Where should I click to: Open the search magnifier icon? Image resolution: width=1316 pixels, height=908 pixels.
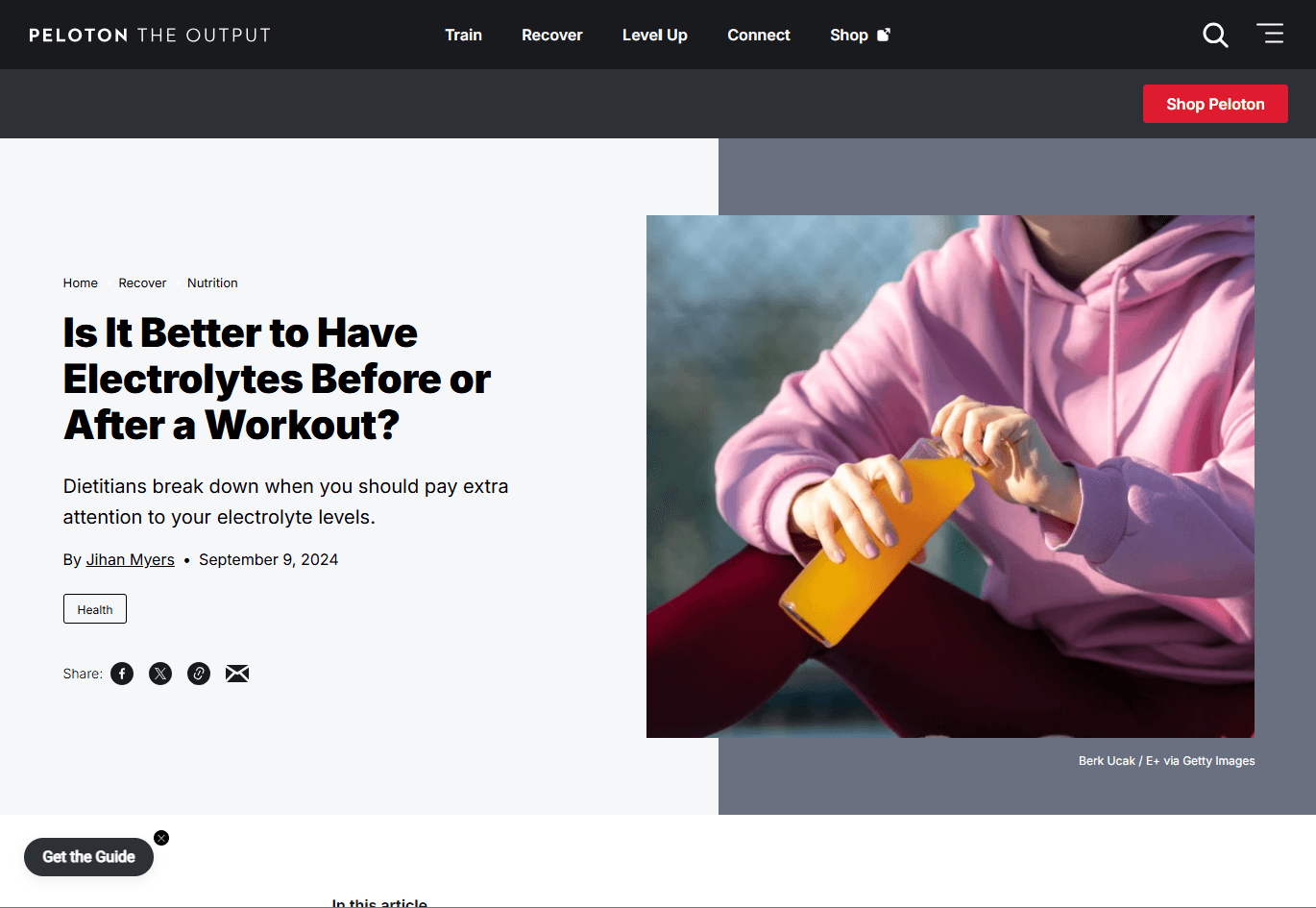click(x=1215, y=36)
